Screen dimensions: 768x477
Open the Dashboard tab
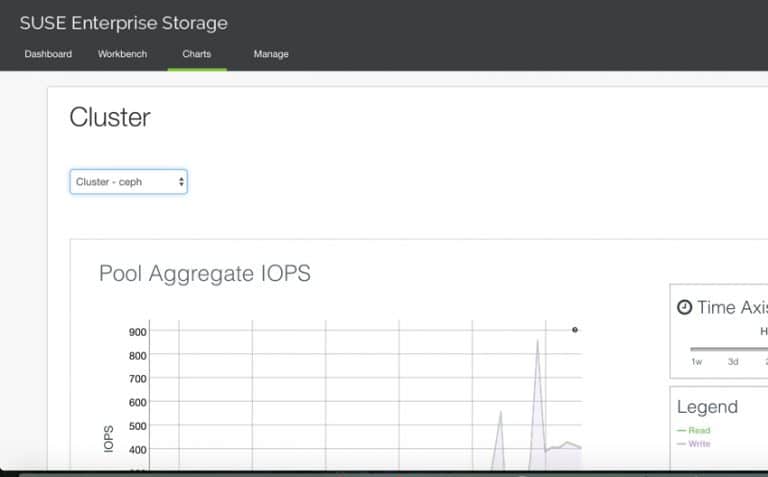click(x=48, y=54)
